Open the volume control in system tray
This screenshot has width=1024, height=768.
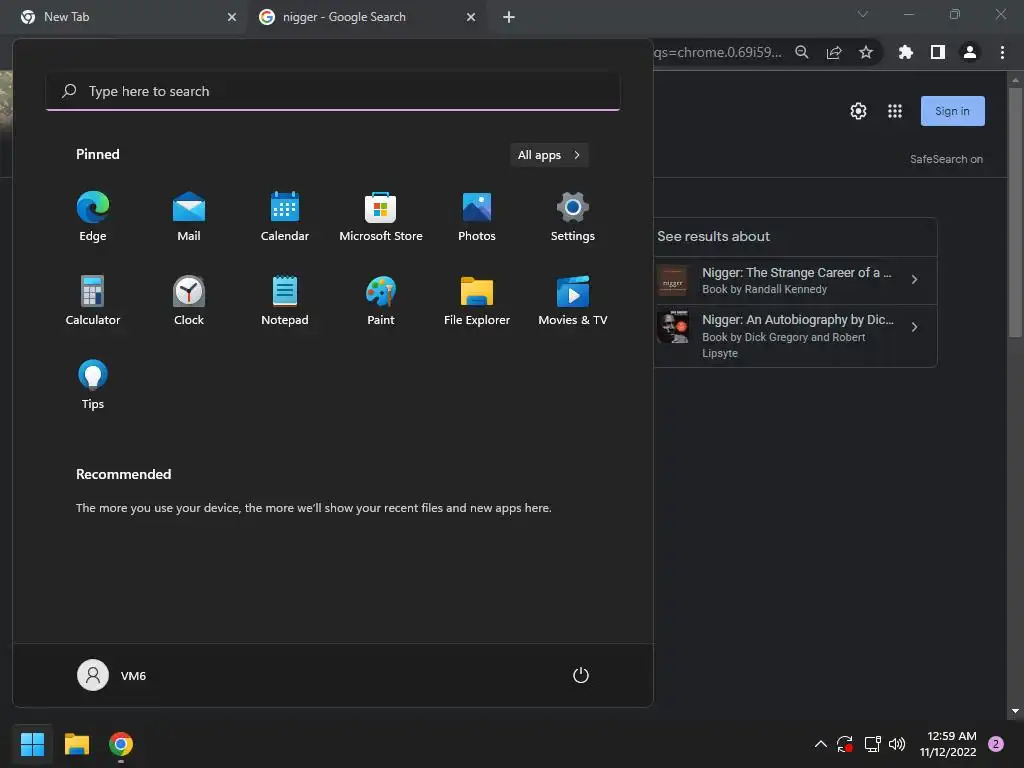pos(897,744)
